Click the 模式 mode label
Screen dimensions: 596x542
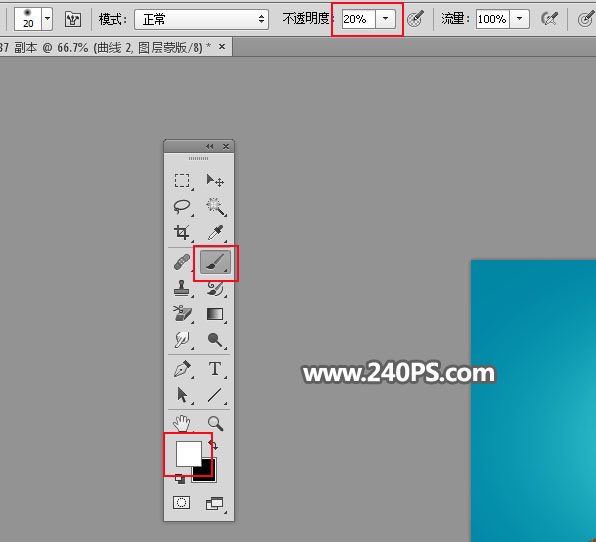[113, 19]
